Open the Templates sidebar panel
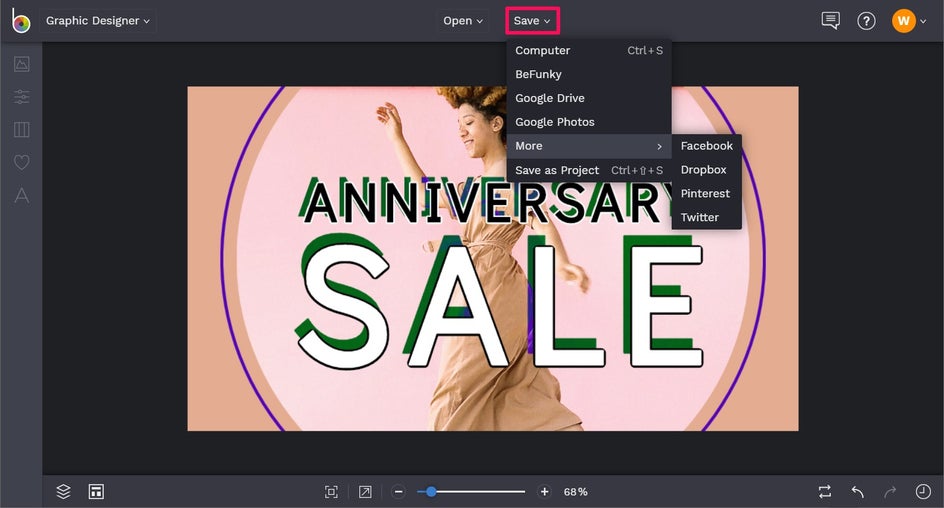Viewport: 944px width, 508px height. [22, 129]
